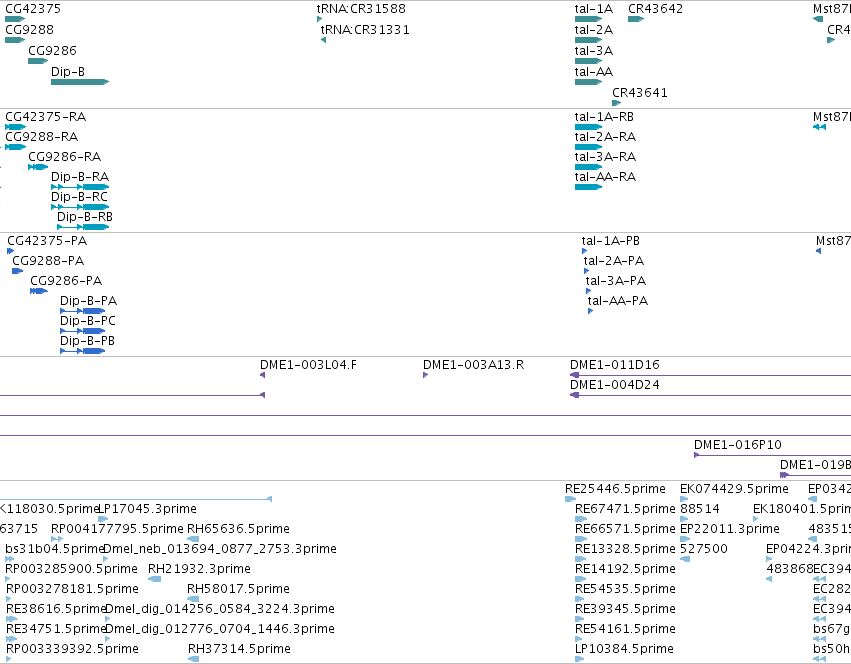
Task: Click the tal-AA gene label
Action: [x=594, y=72]
